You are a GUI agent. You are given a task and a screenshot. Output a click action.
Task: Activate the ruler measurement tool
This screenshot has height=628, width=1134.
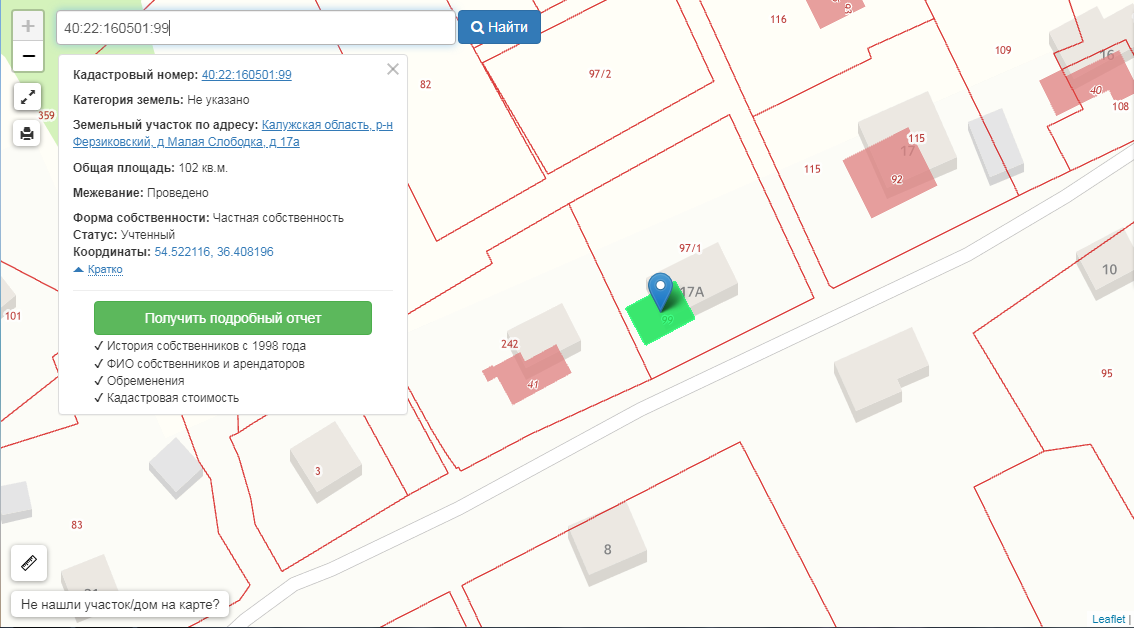point(28,562)
